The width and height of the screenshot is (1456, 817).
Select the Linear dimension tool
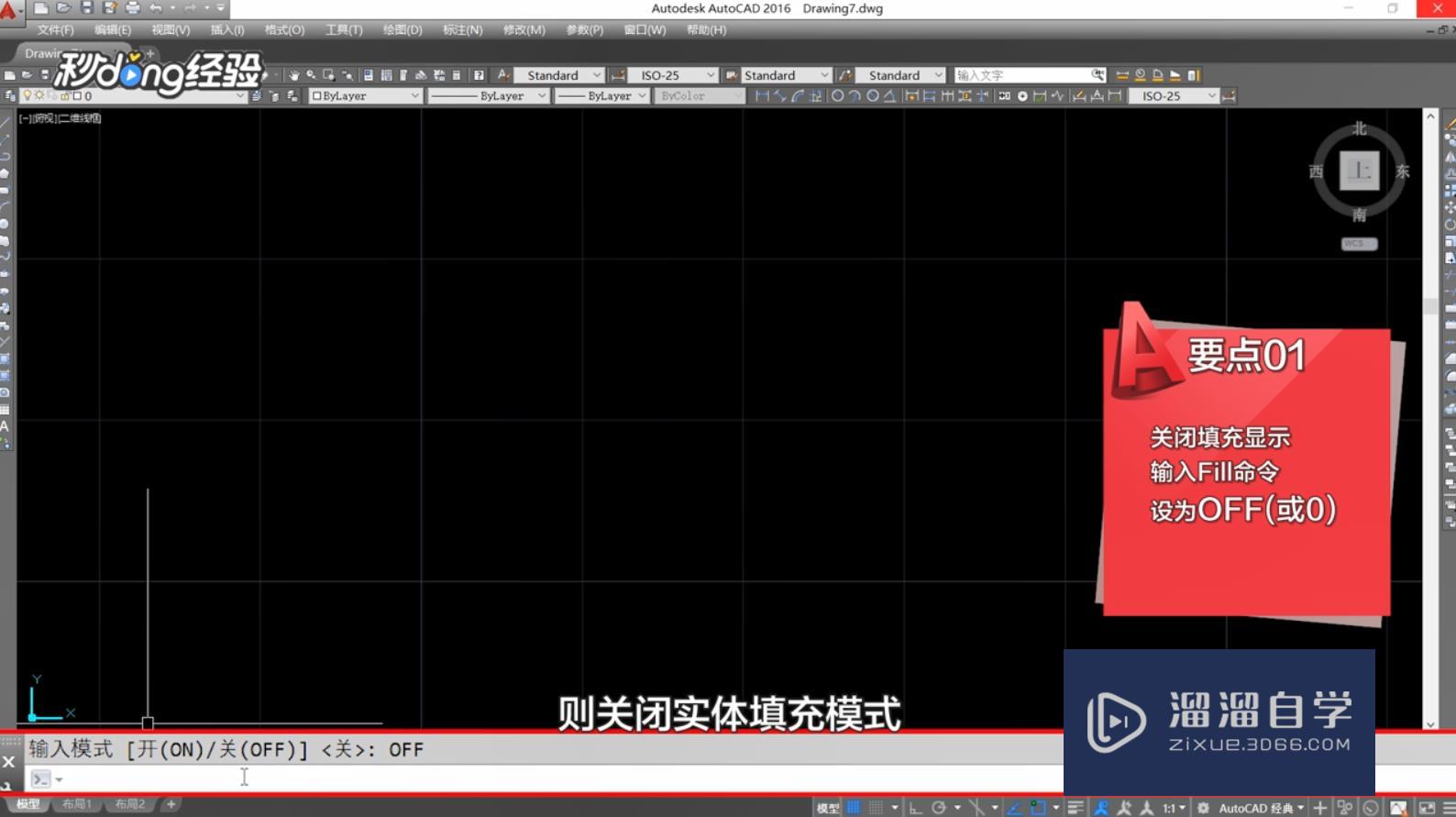762,95
